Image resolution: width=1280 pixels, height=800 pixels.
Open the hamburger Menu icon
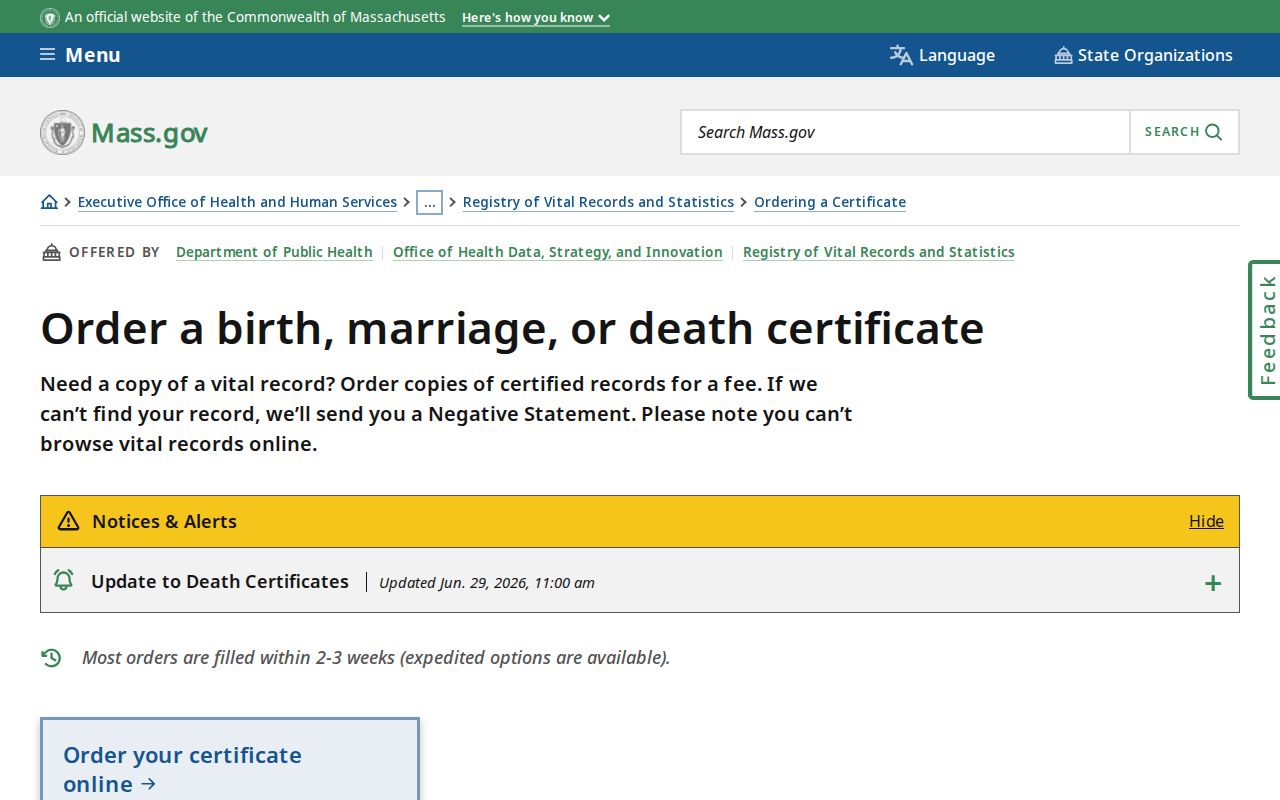tap(47, 55)
